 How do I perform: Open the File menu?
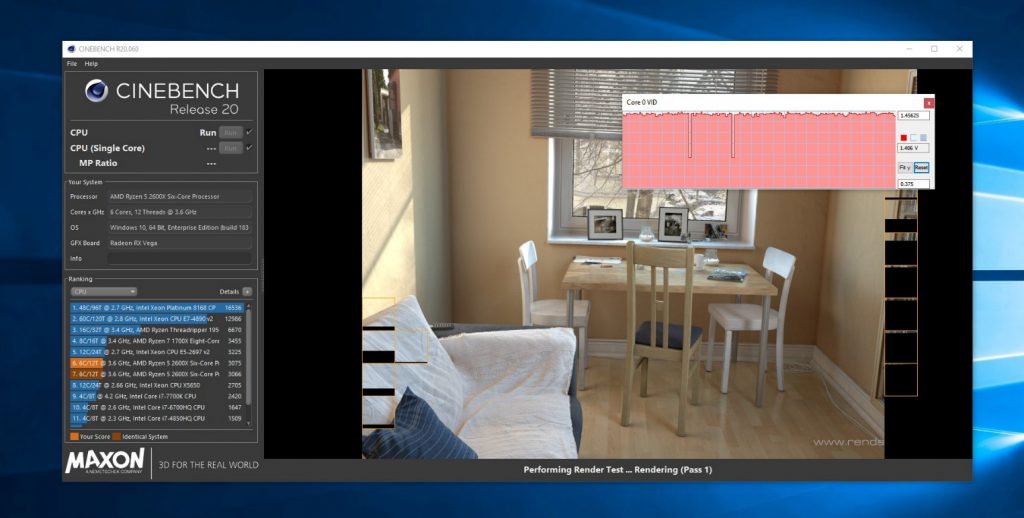pyautogui.click(x=71, y=64)
